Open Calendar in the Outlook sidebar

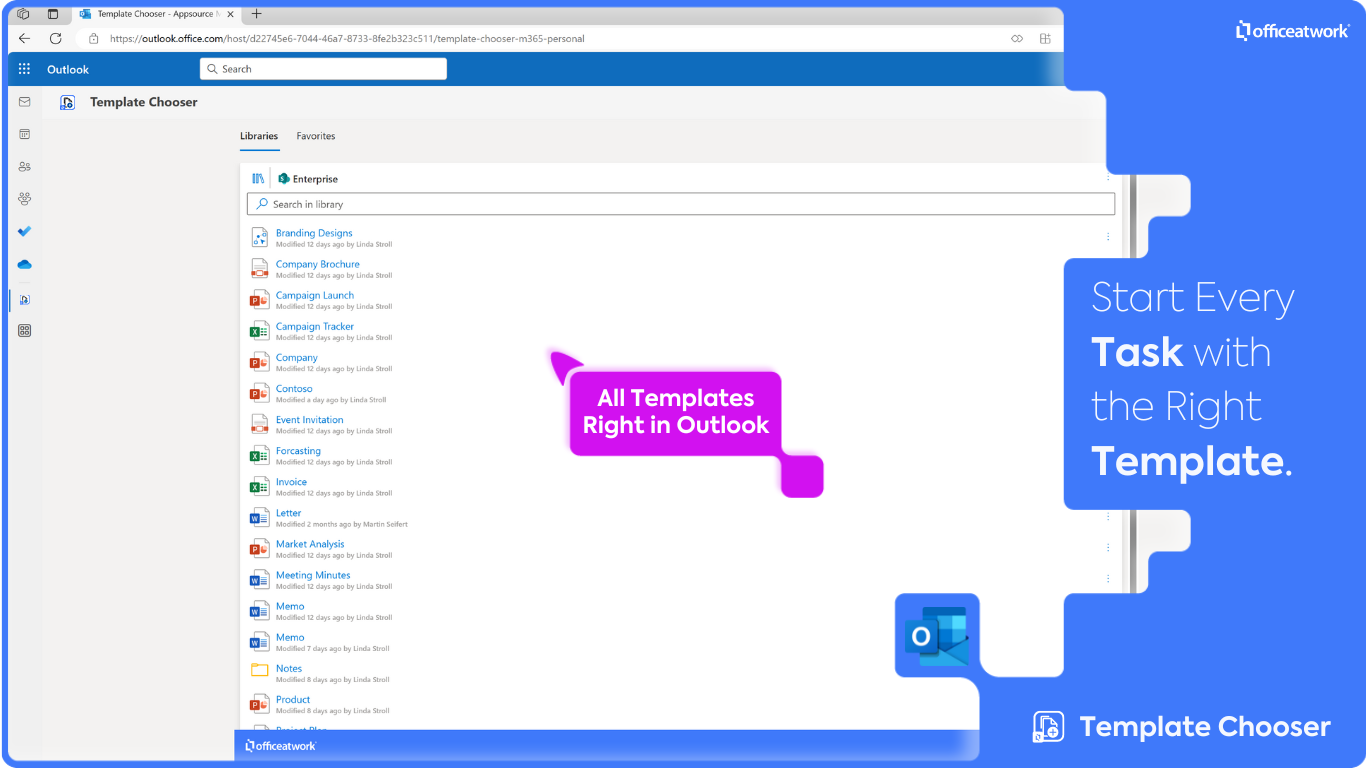point(24,134)
